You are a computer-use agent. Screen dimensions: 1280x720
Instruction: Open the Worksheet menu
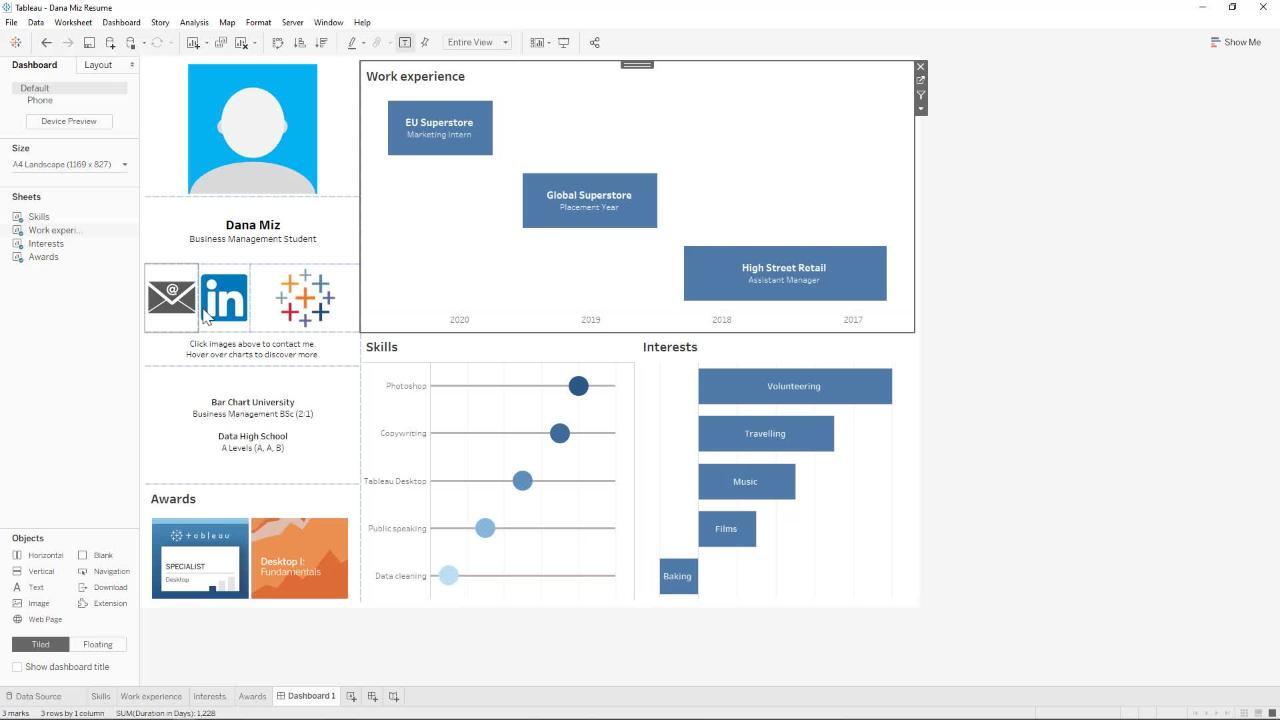(73, 22)
